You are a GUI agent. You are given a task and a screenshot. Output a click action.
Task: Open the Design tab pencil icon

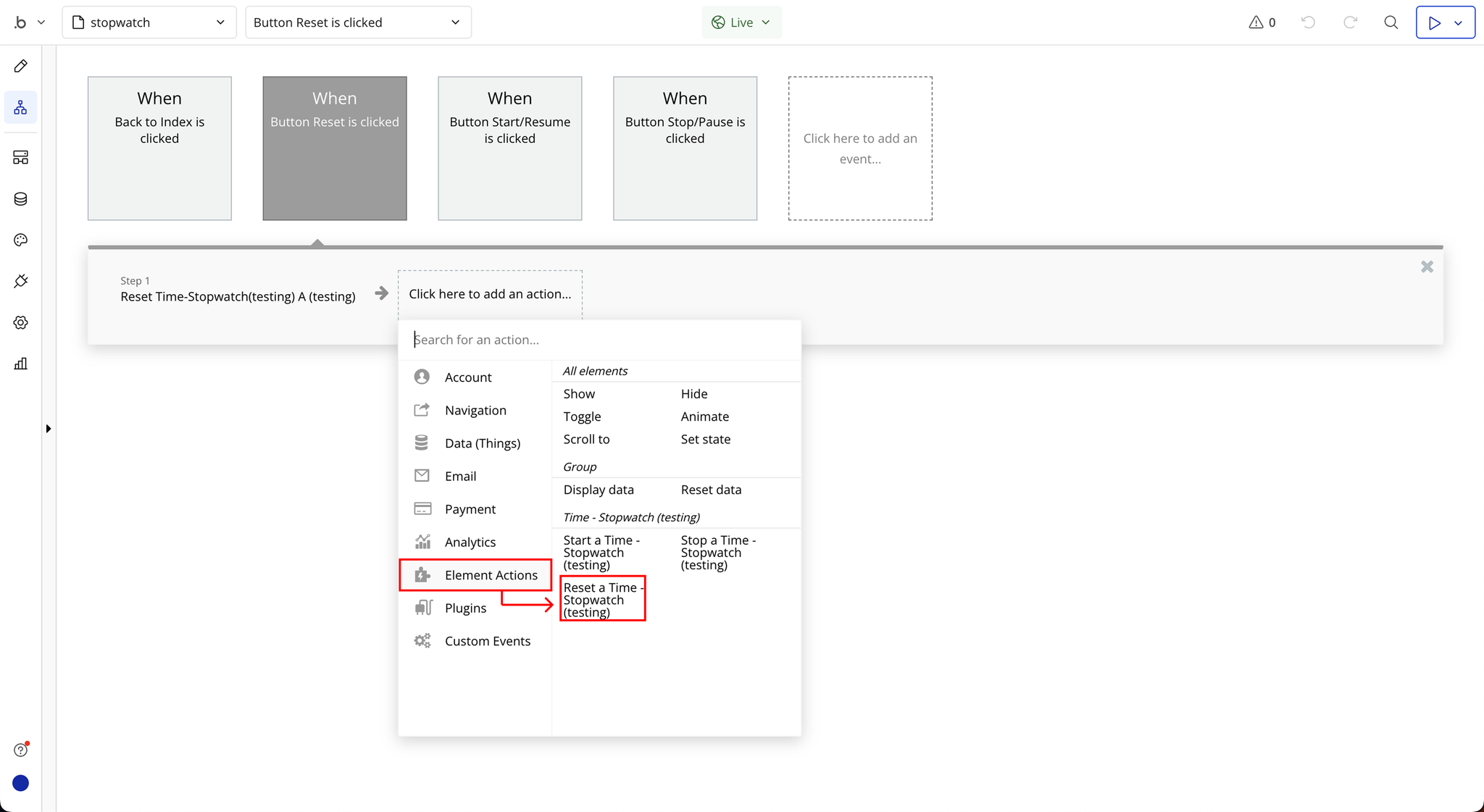[x=20, y=67]
